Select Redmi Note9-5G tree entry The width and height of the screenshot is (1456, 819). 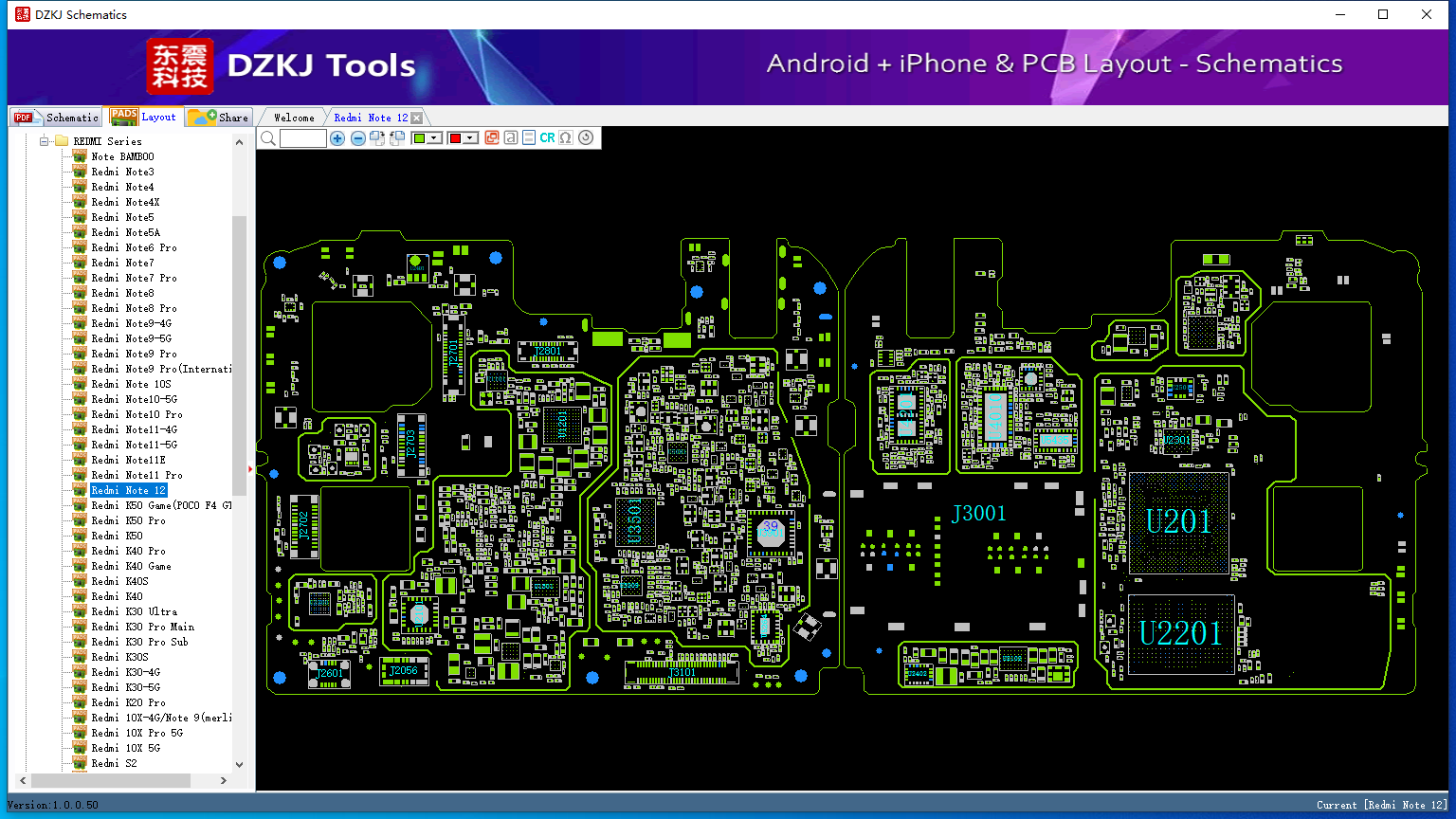coord(132,338)
